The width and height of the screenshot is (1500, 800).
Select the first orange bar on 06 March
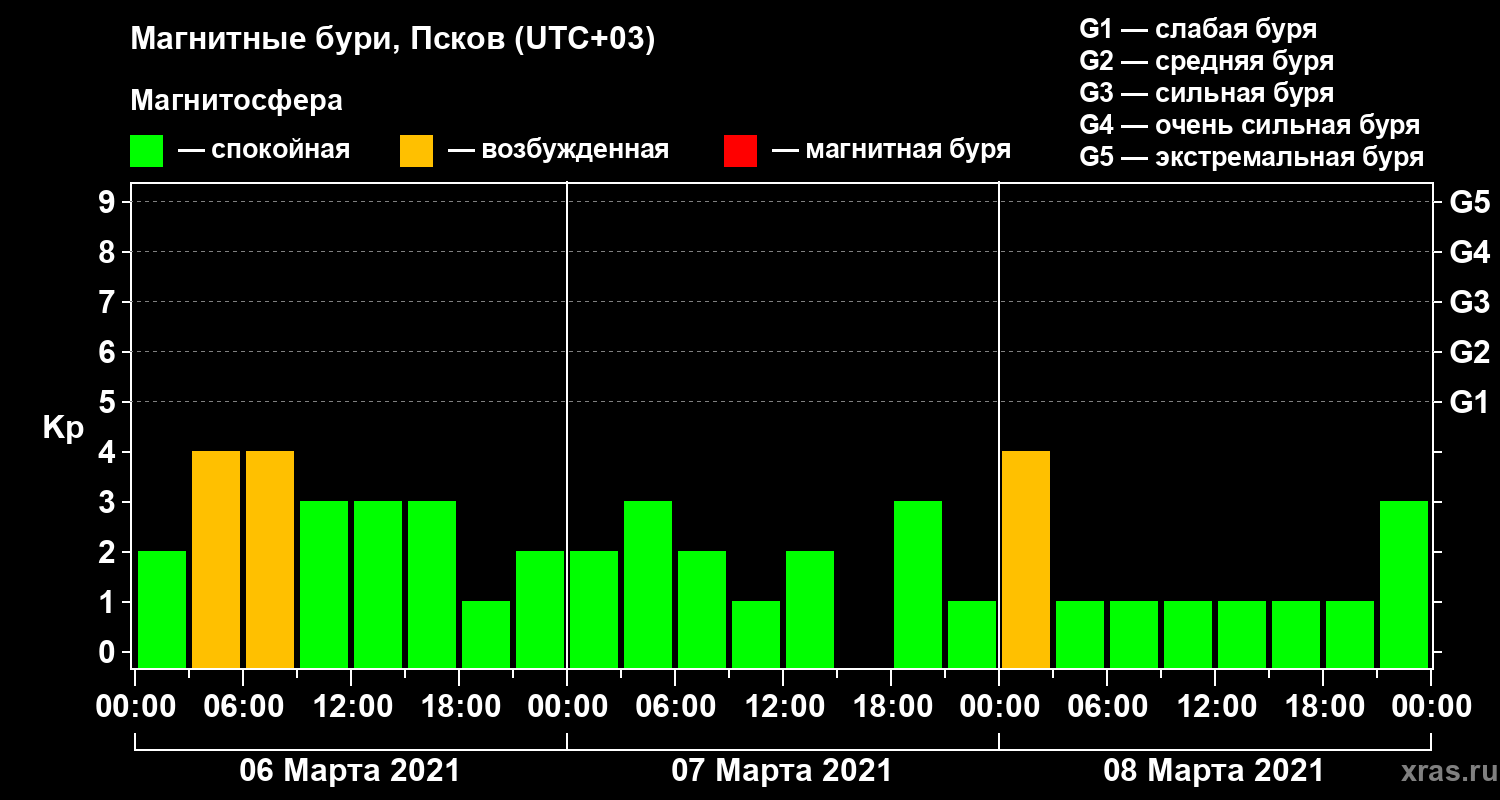(x=216, y=559)
